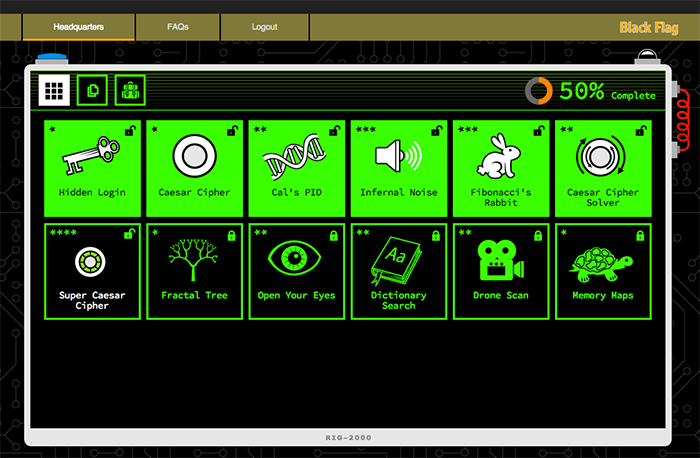Click the "RIG-2000" console label
This screenshot has width=700, height=458.
(348, 438)
